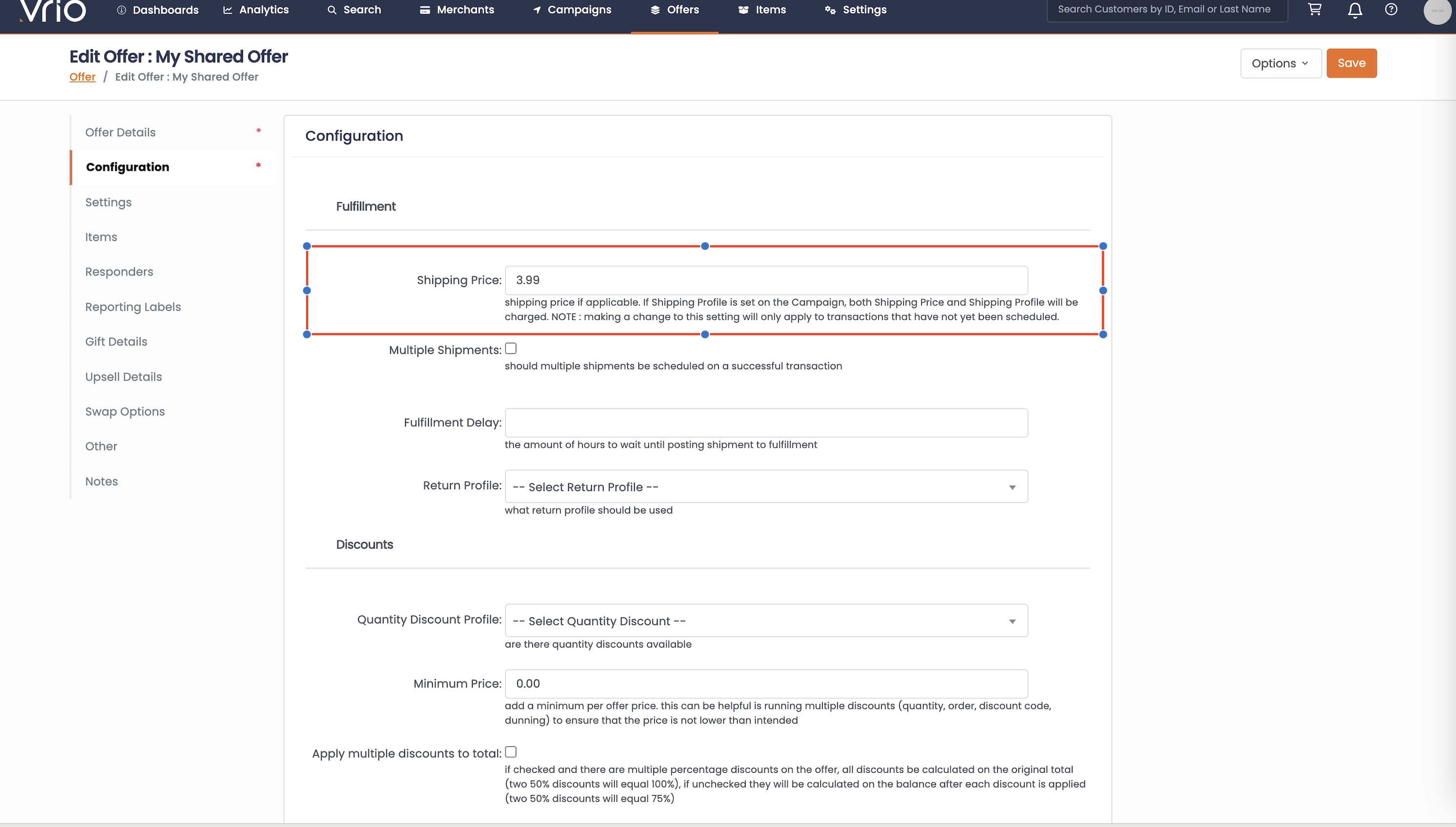Select Swap Options in the sidebar
Viewport: 1456px width, 827px height.
coord(173,411)
